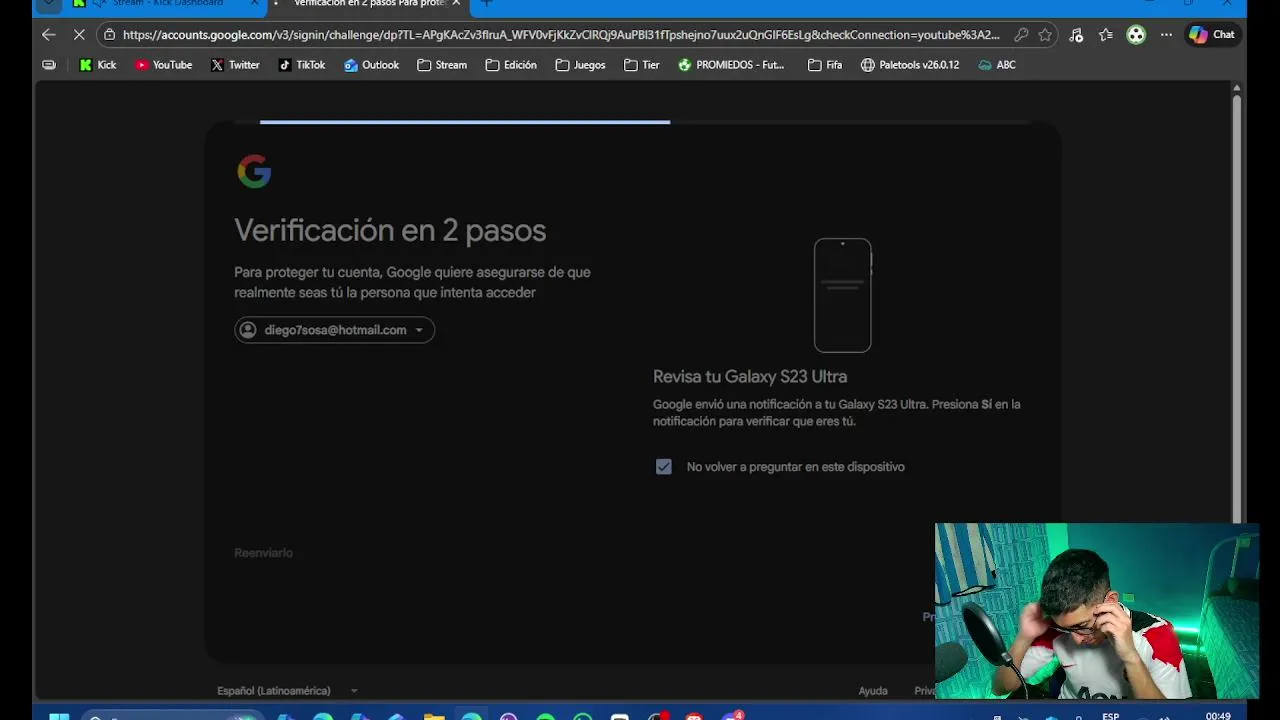
Task: Expand the Edición bookmarks folder
Action: (511, 65)
